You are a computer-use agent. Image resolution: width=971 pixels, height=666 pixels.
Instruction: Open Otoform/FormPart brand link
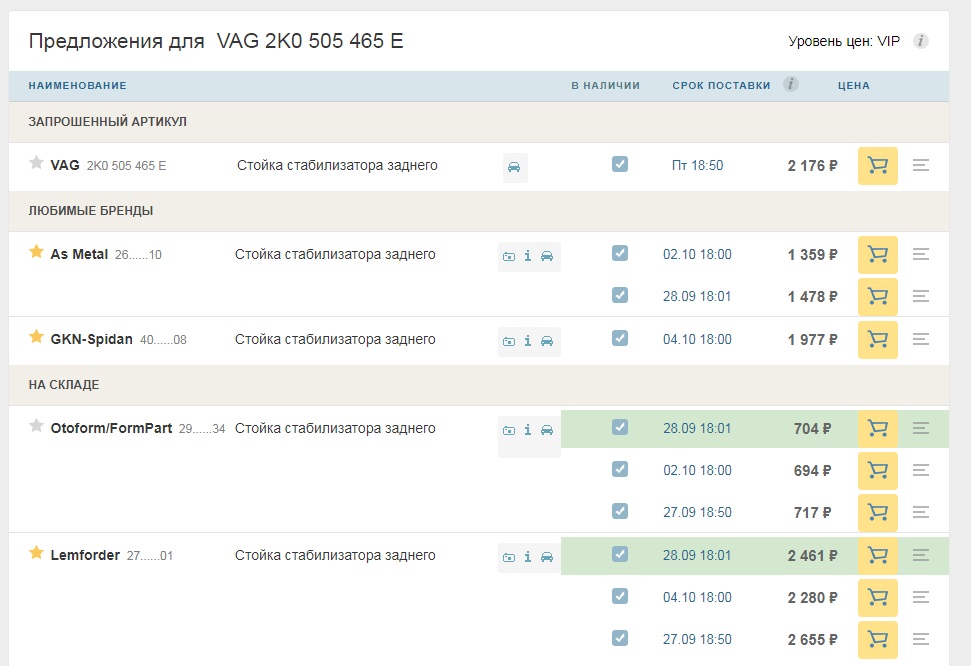point(111,428)
